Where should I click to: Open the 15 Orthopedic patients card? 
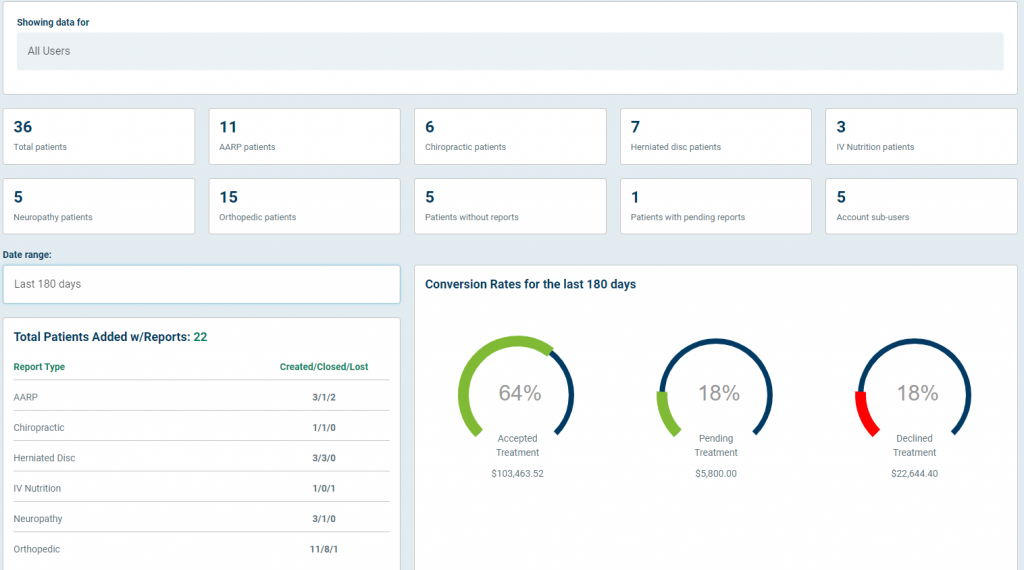304,206
